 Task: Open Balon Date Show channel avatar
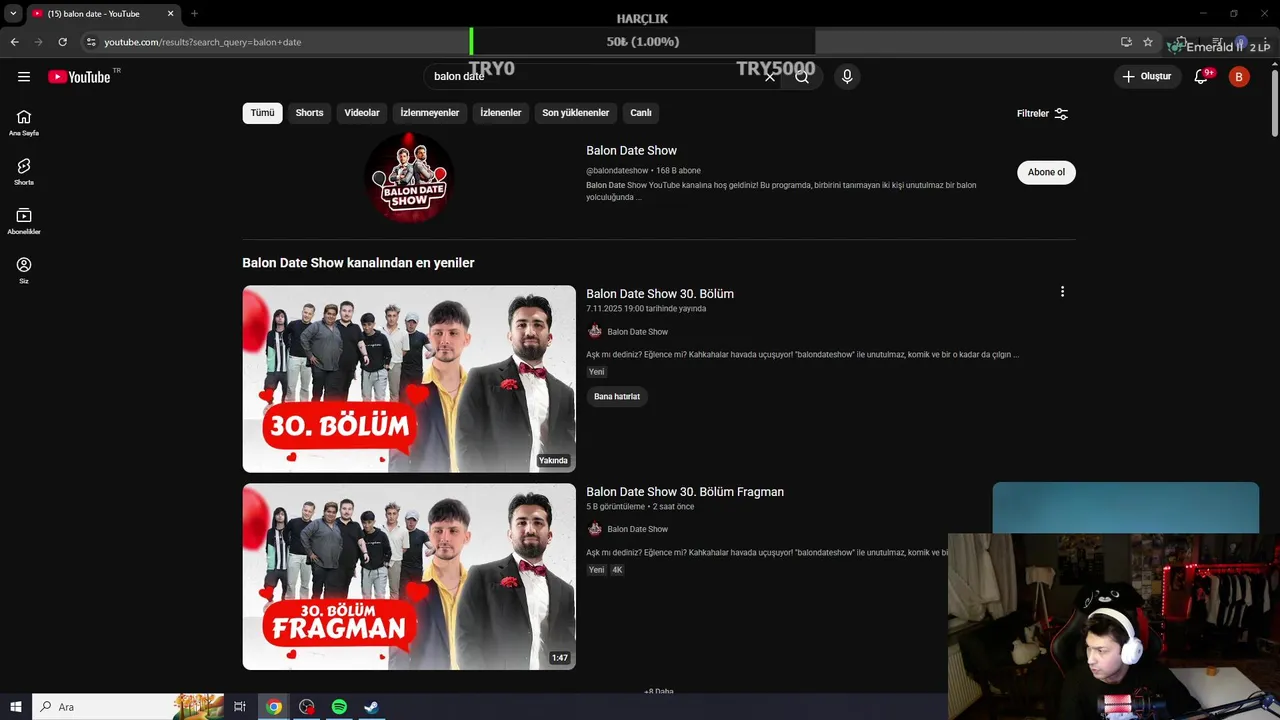(x=409, y=178)
